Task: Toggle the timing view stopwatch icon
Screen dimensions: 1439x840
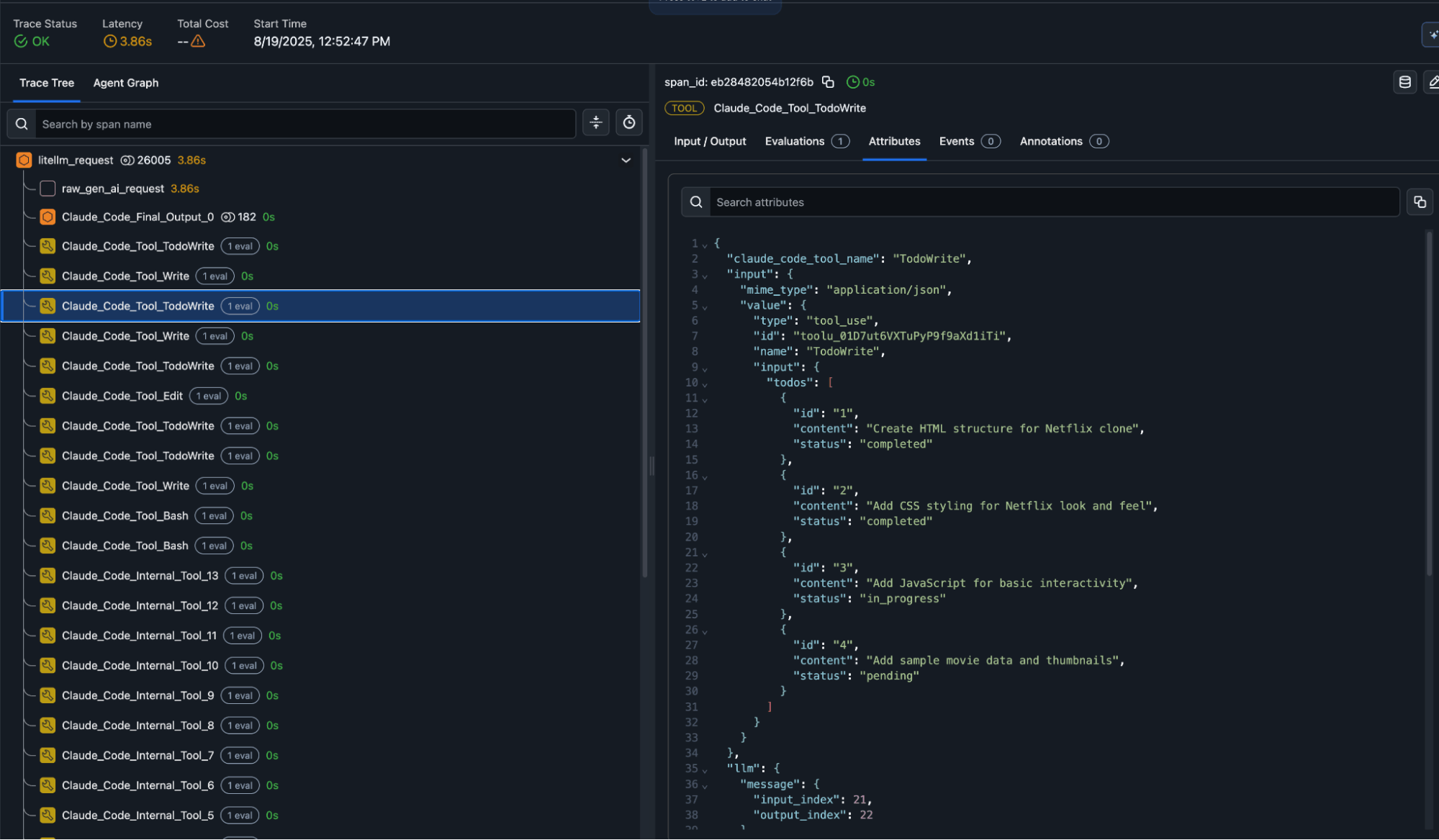Action: [x=628, y=123]
